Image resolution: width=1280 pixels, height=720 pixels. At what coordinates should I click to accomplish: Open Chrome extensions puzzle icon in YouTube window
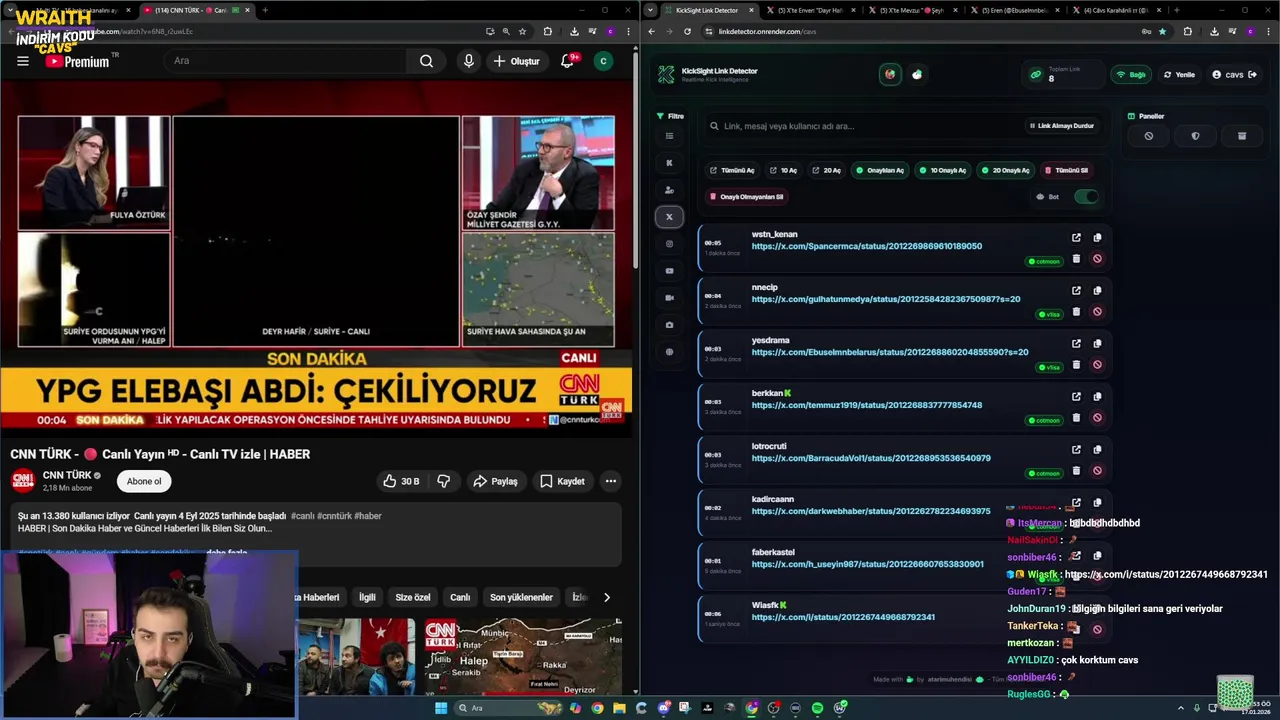click(547, 31)
